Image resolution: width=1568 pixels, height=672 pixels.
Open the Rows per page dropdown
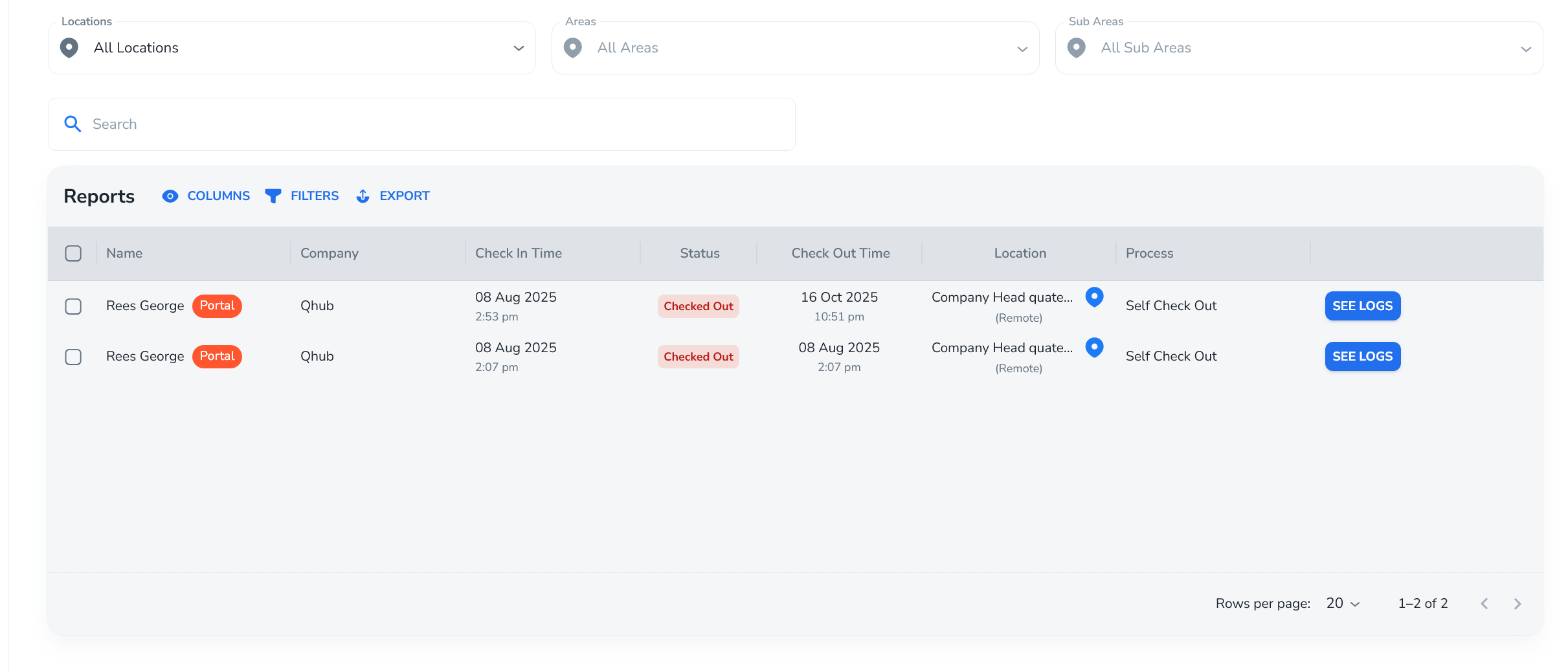coord(1343,603)
